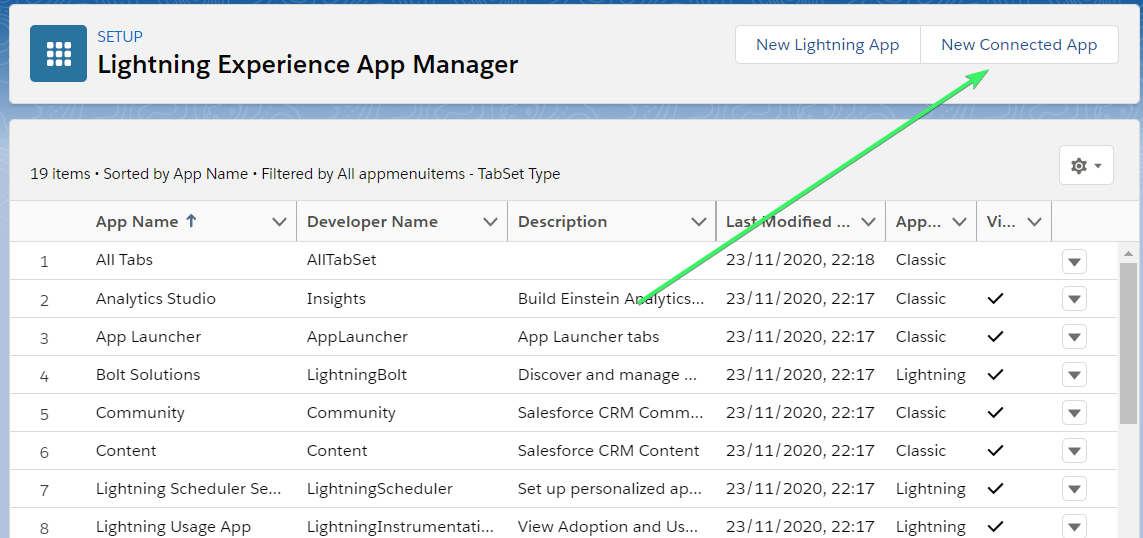1143x538 pixels.
Task: Open row actions for All Tabs
Action: (1074, 261)
